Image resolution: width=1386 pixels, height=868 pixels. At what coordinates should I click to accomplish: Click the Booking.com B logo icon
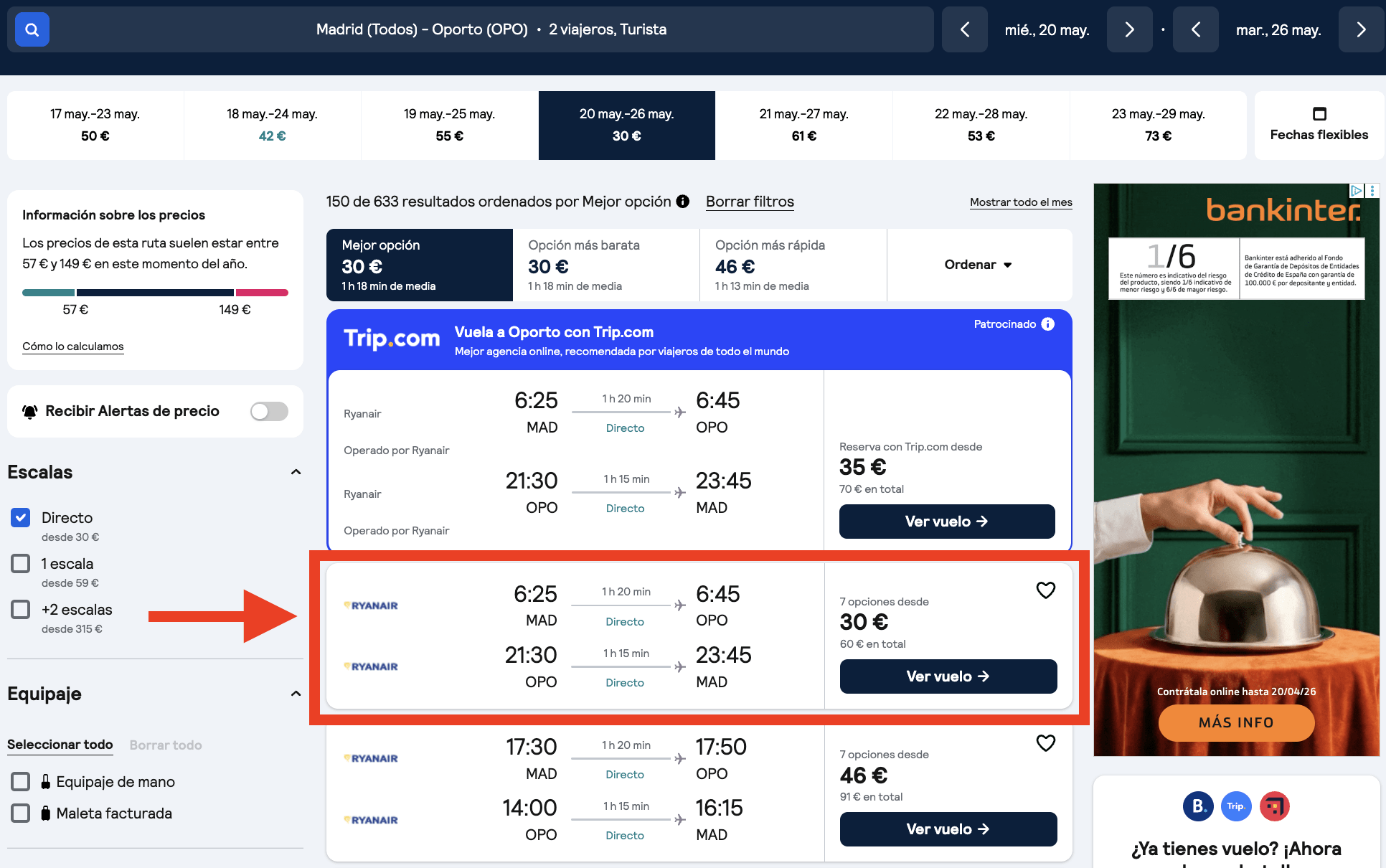tap(1198, 806)
